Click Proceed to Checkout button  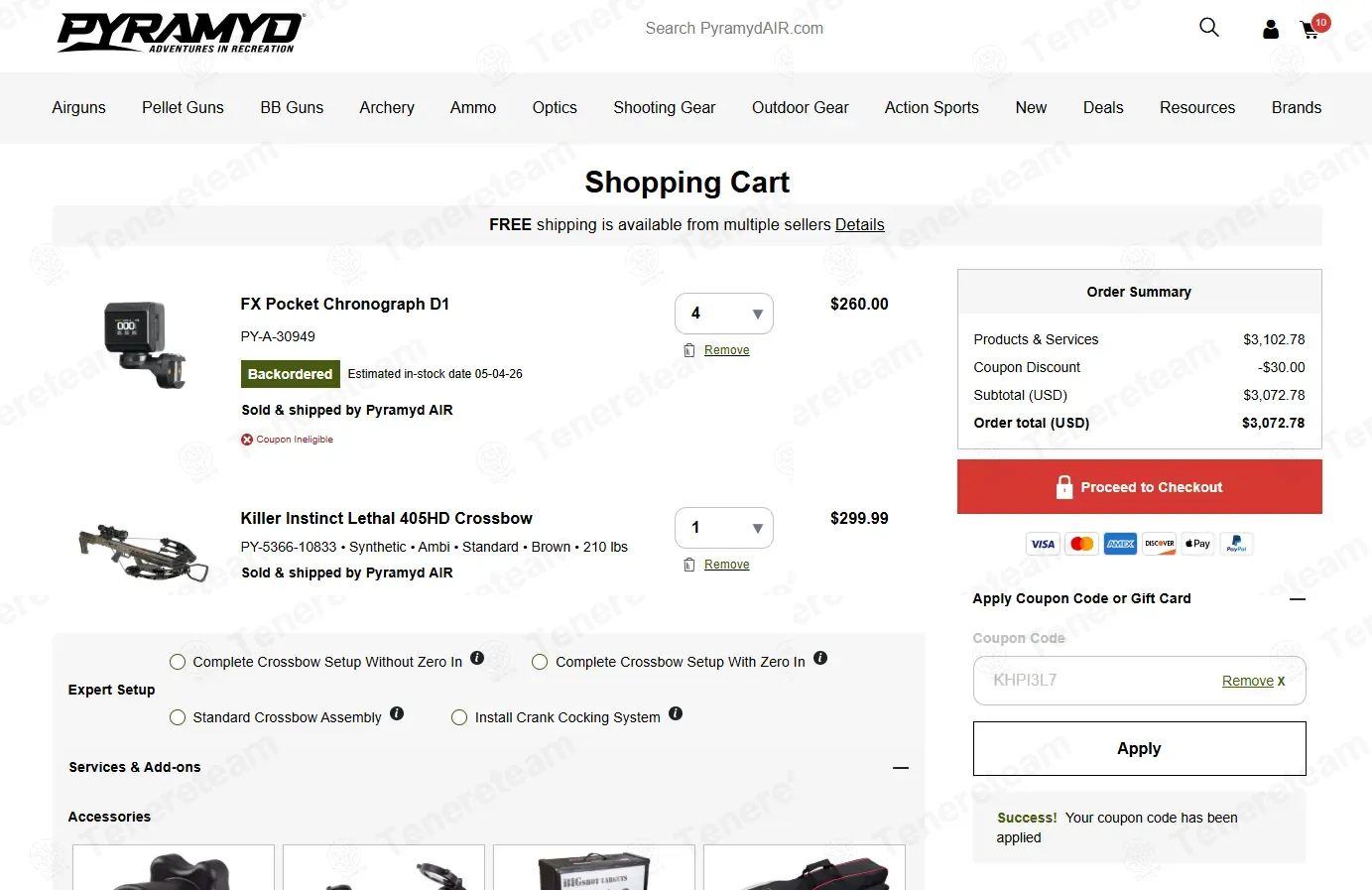[1139, 486]
